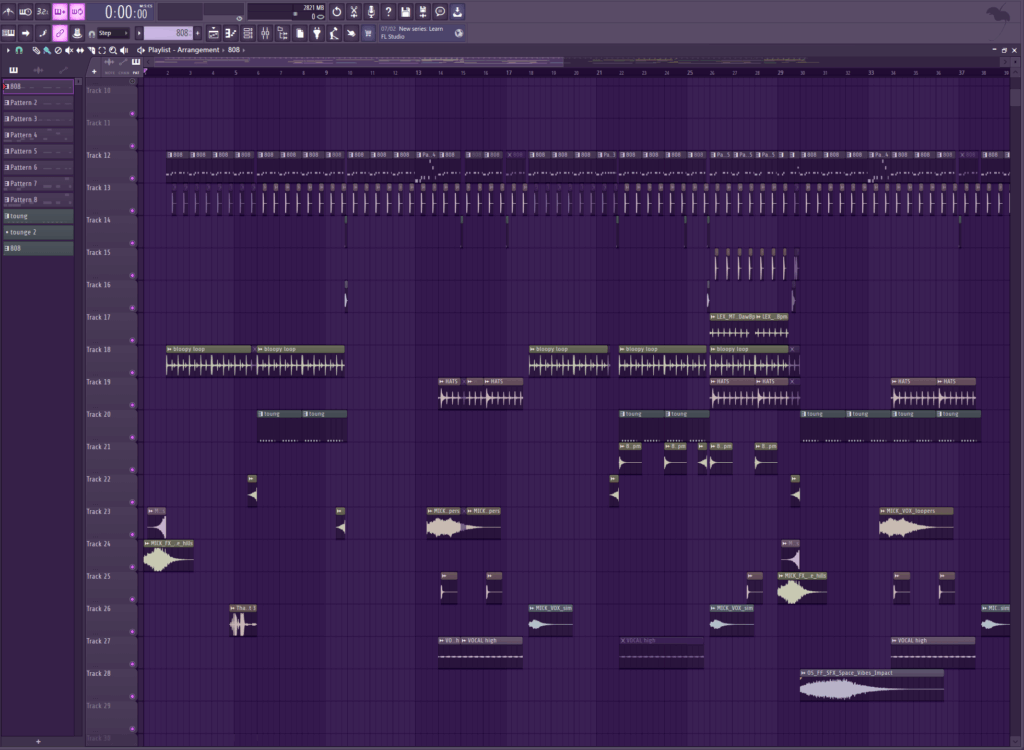This screenshot has height=750, width=1024.
Task: Select the Zoom tool in Playlist
Action: (x=113, y=50)
